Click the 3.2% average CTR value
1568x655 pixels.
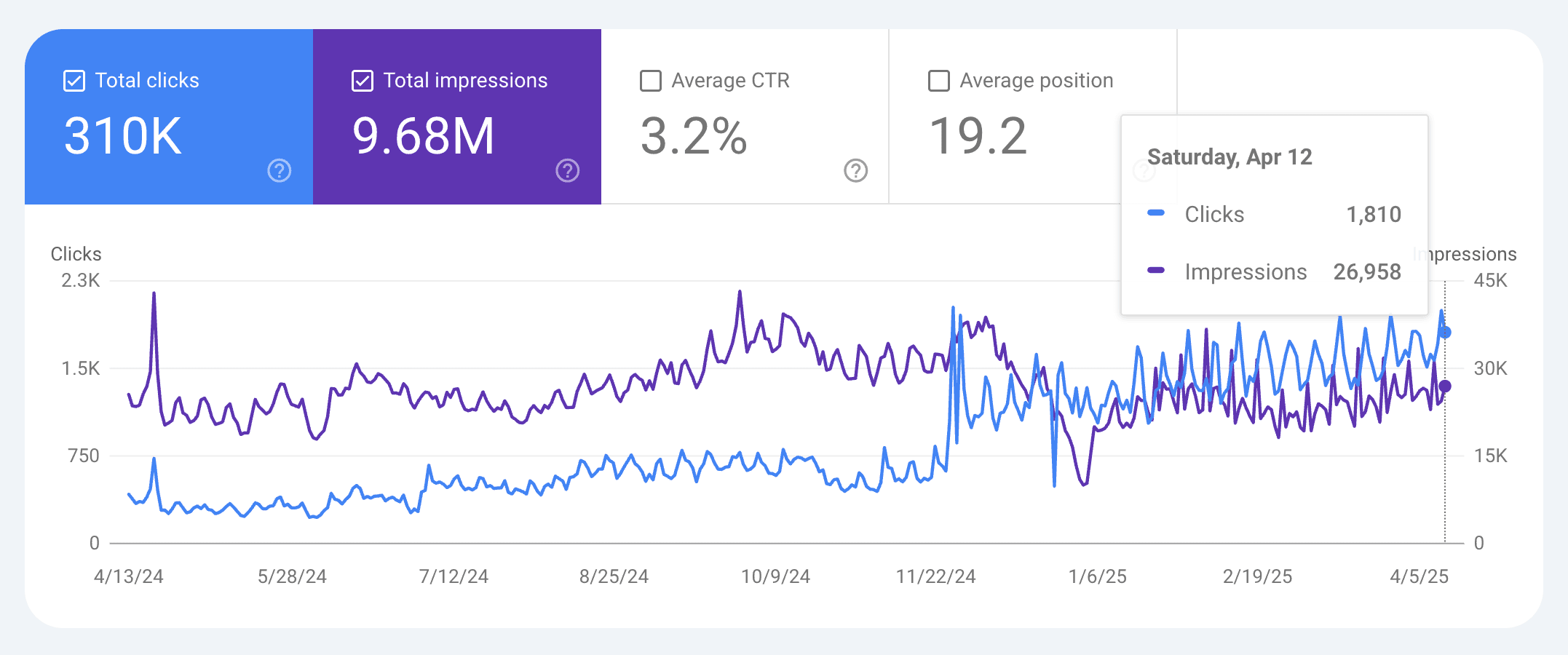[693, 136]
